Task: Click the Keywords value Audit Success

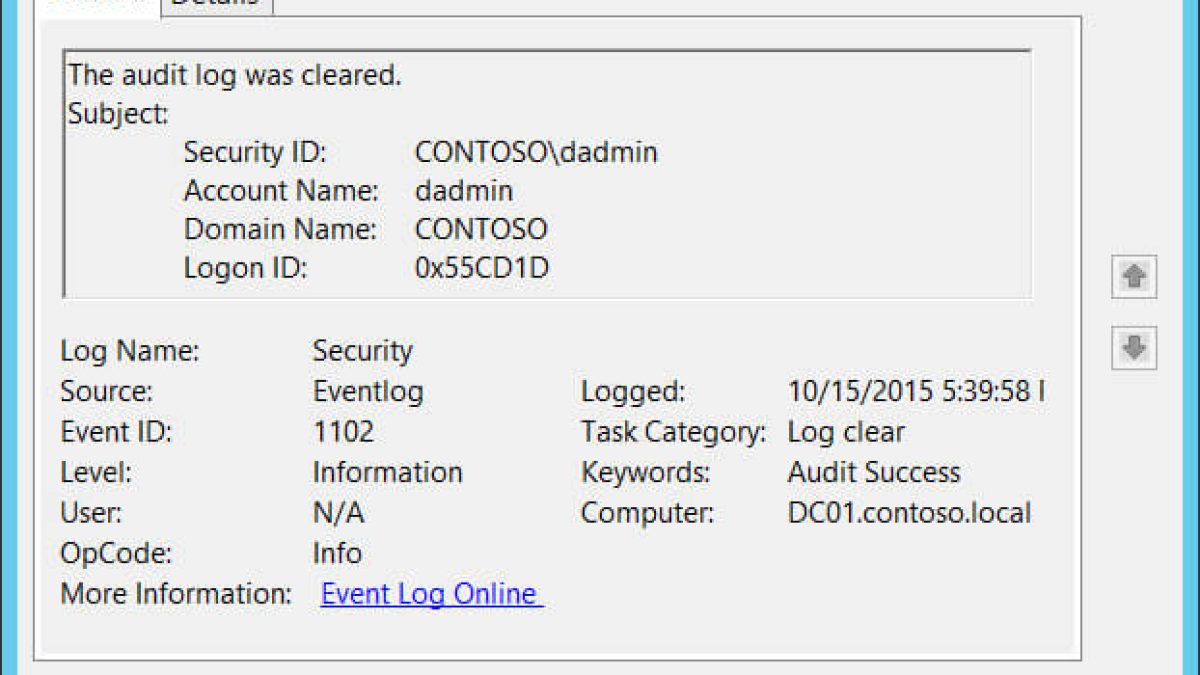Action: click(x=873, y=472)
